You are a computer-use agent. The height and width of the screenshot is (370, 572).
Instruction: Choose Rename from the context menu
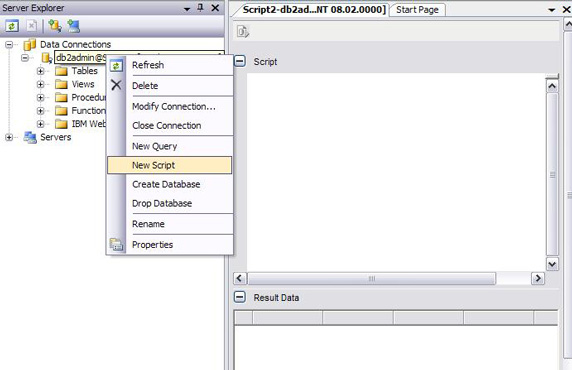point(170,224)
